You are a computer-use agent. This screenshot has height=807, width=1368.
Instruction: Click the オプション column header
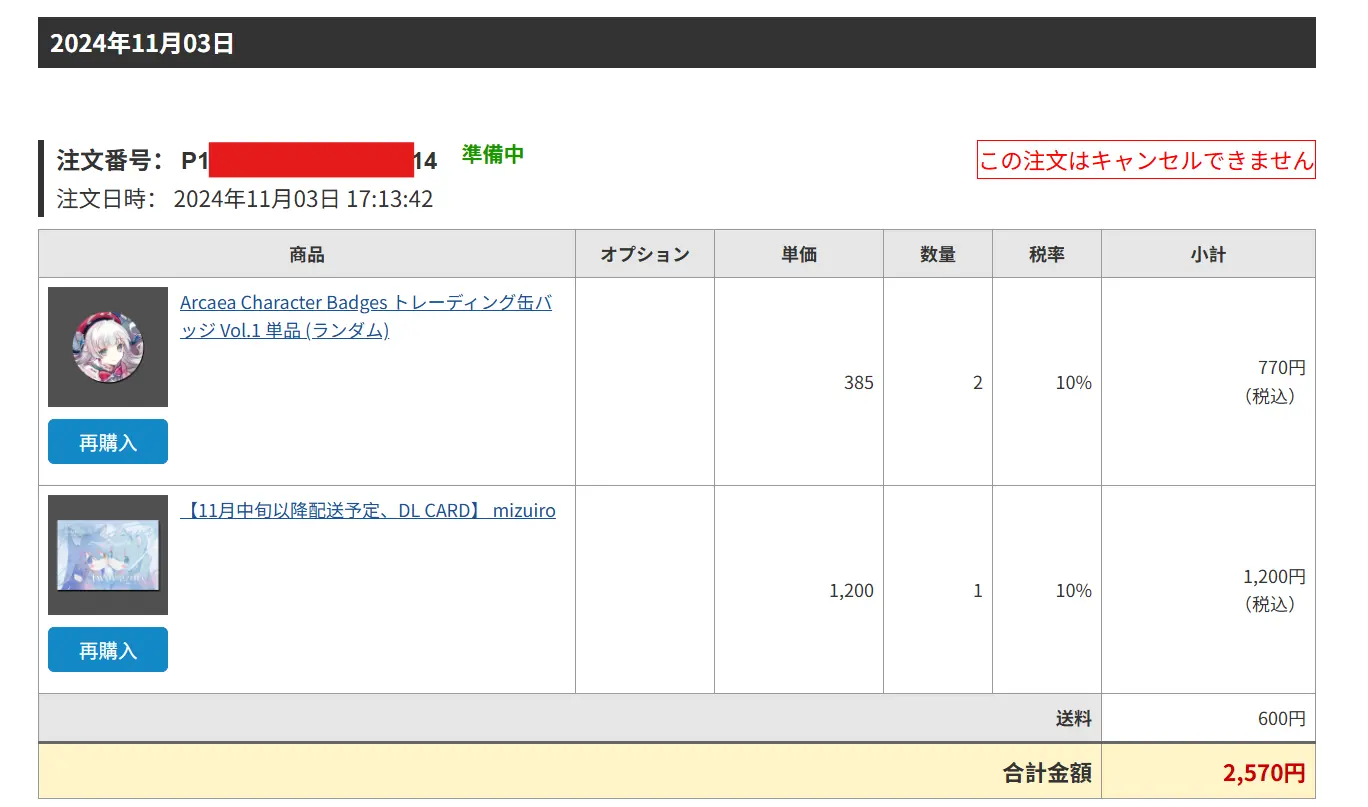click(644, 254)
